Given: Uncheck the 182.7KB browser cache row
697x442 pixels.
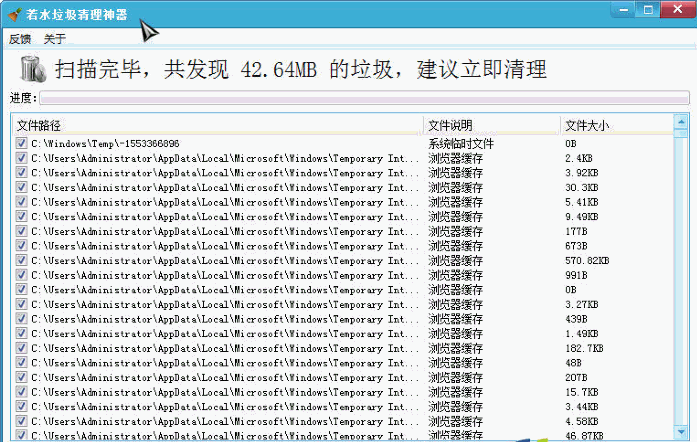Looking at the screenshot, I should tap(21, 348).
